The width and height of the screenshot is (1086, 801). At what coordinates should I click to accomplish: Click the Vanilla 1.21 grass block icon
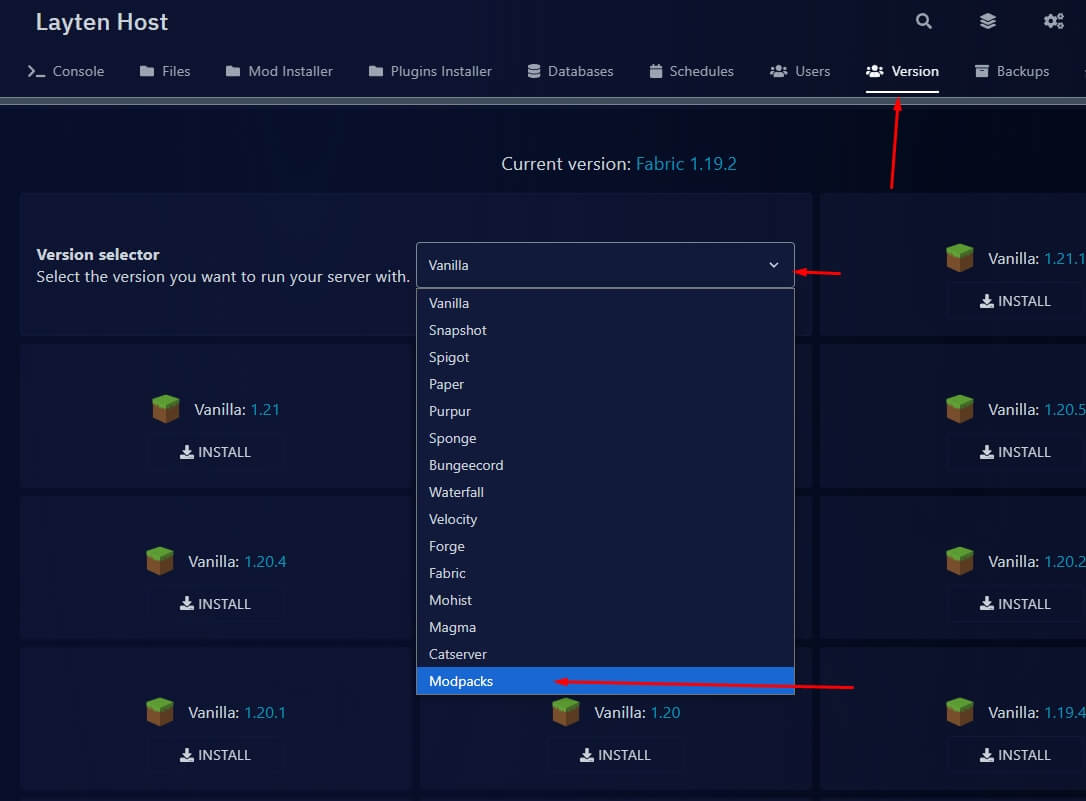(166, 408)
